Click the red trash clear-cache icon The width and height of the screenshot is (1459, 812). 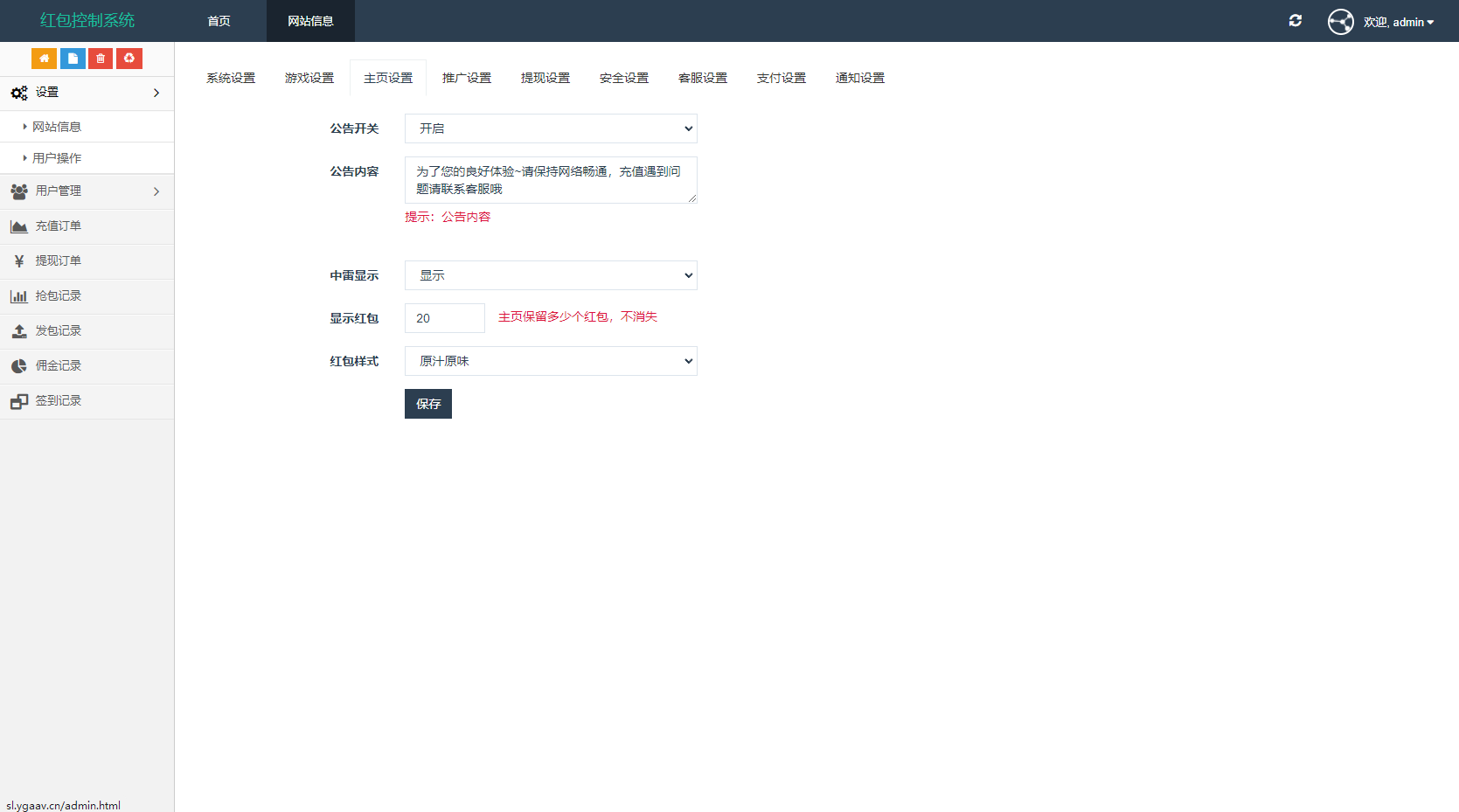(x=100, y=59)
